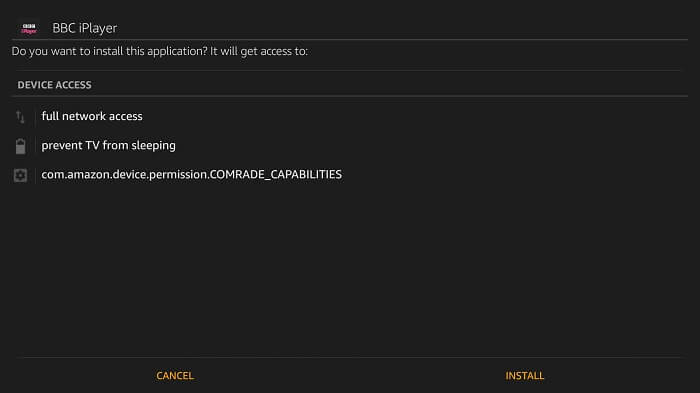Select the network up-down arrows icon

tap(21, 117)
